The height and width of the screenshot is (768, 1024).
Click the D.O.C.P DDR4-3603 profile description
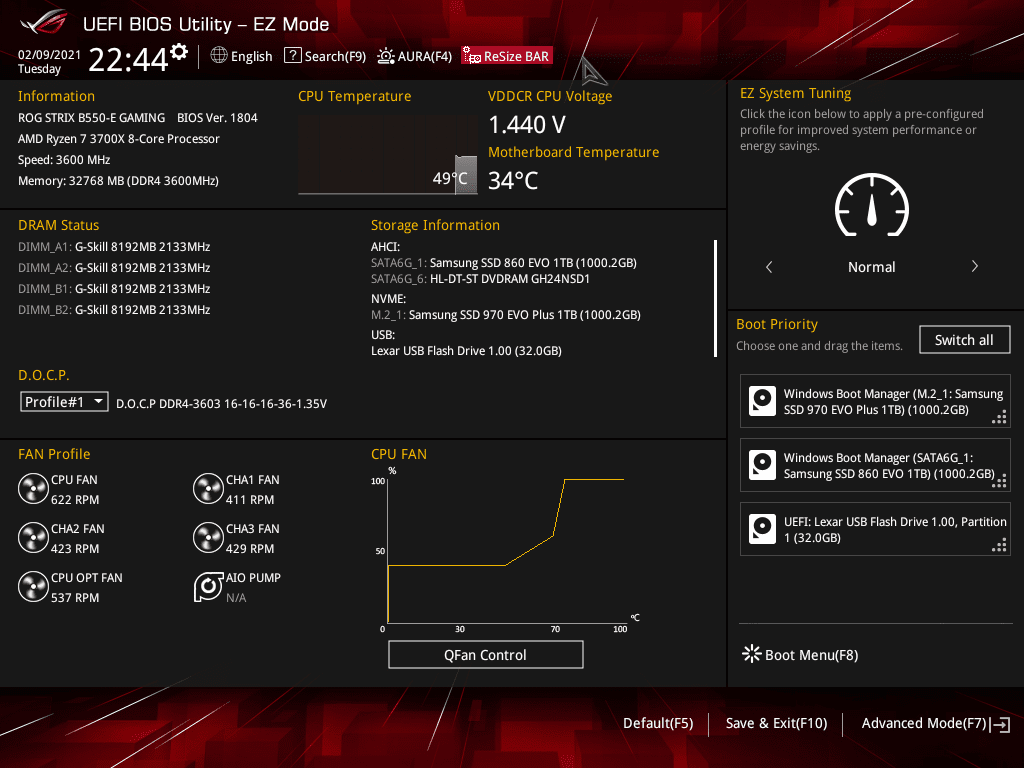pos(221,404)
